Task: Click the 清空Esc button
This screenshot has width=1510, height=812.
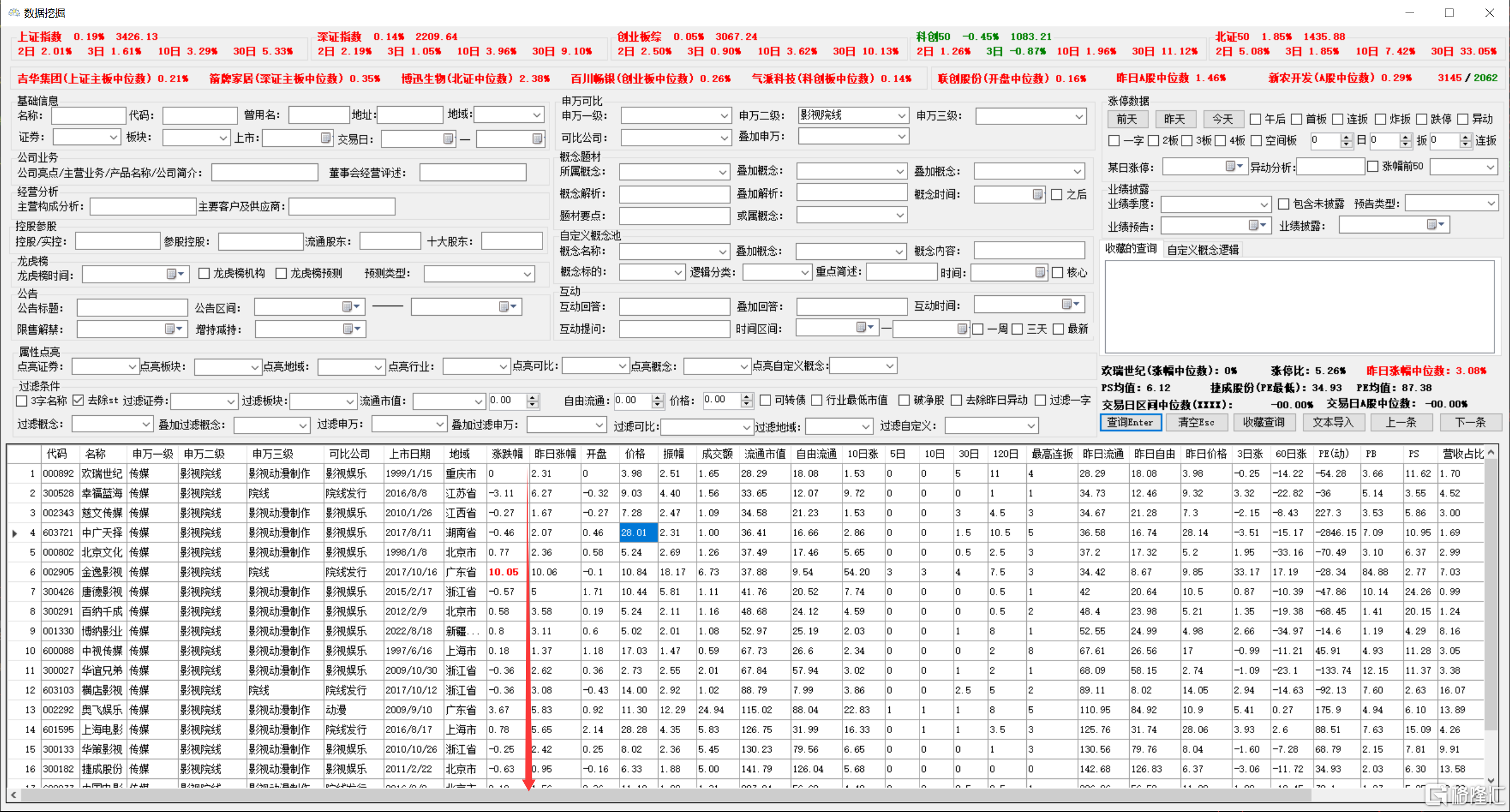Action: click(x=1196, y=422)
